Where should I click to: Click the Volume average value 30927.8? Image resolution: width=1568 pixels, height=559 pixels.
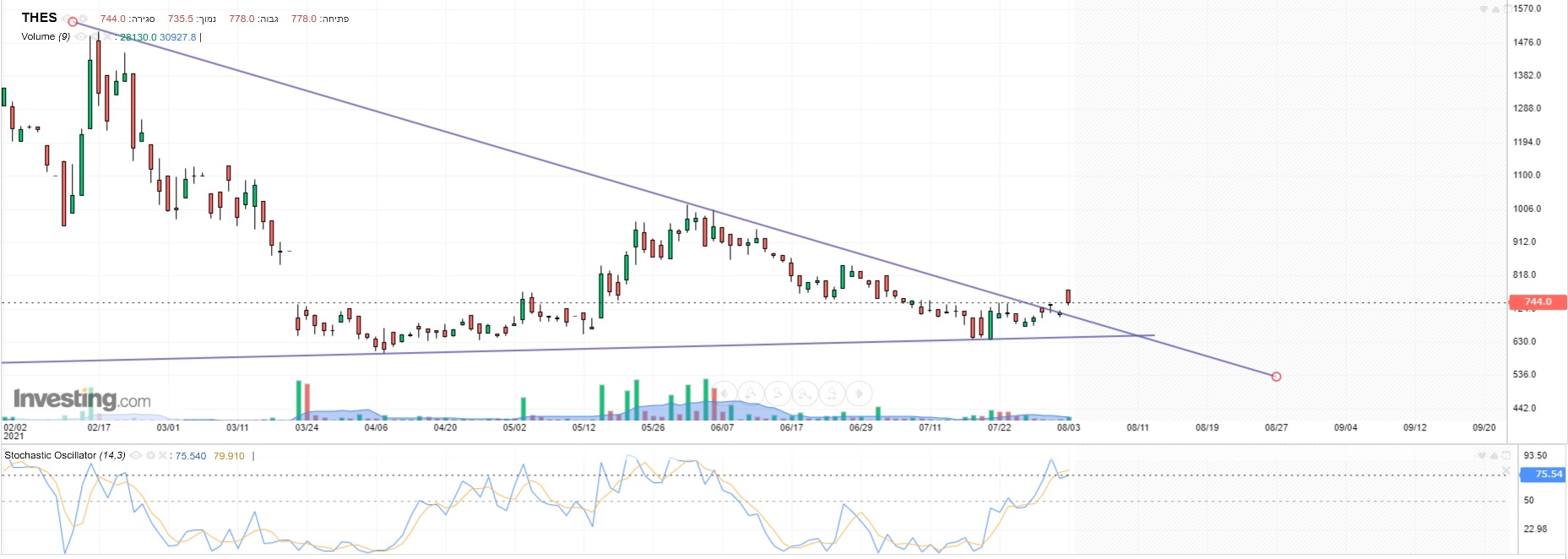178,37
